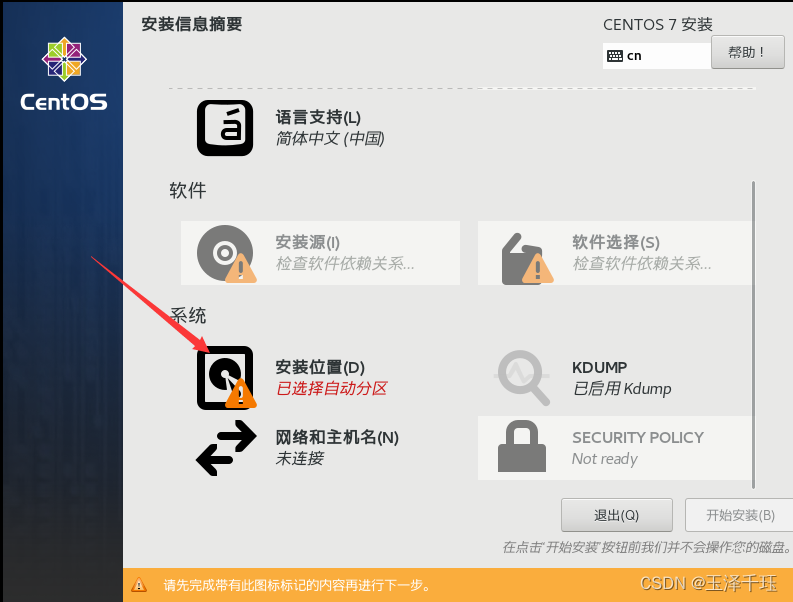The height and width of the screenshot is (602, 793).
Task: Click the red text 已选择自动分区
Action: pos(331,389)
